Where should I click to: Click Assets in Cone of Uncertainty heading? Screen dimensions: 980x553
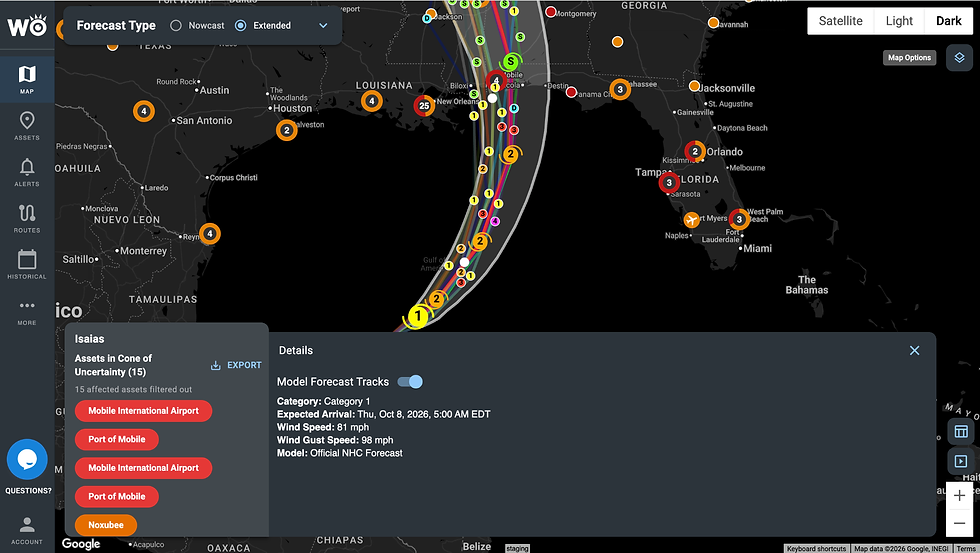113,365
